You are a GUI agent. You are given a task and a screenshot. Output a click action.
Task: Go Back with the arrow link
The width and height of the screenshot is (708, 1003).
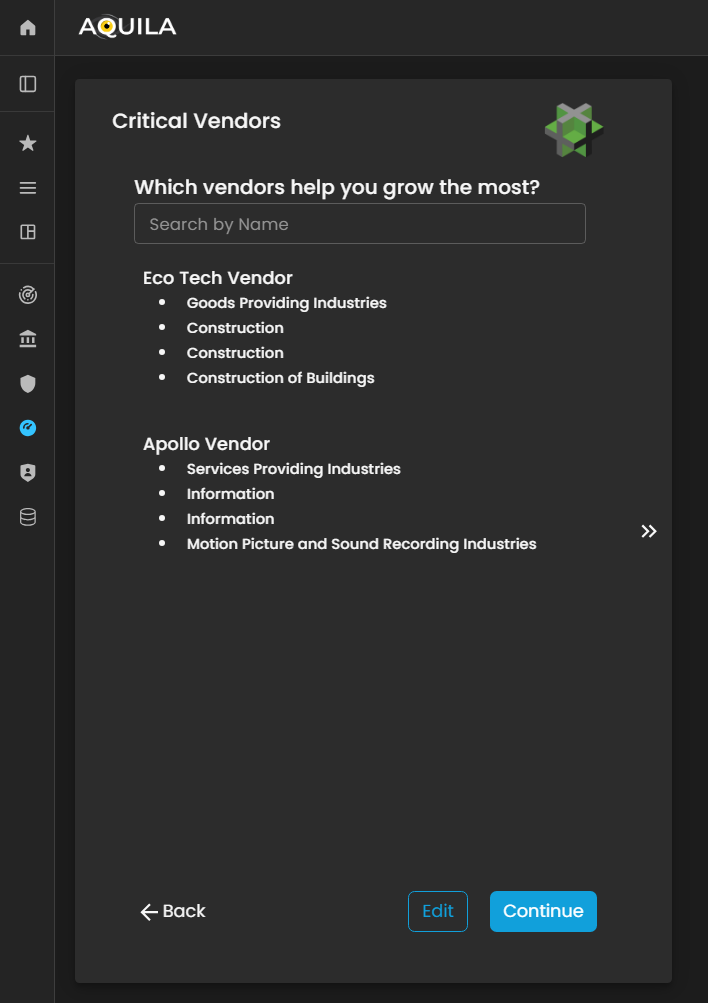point(173,911)
